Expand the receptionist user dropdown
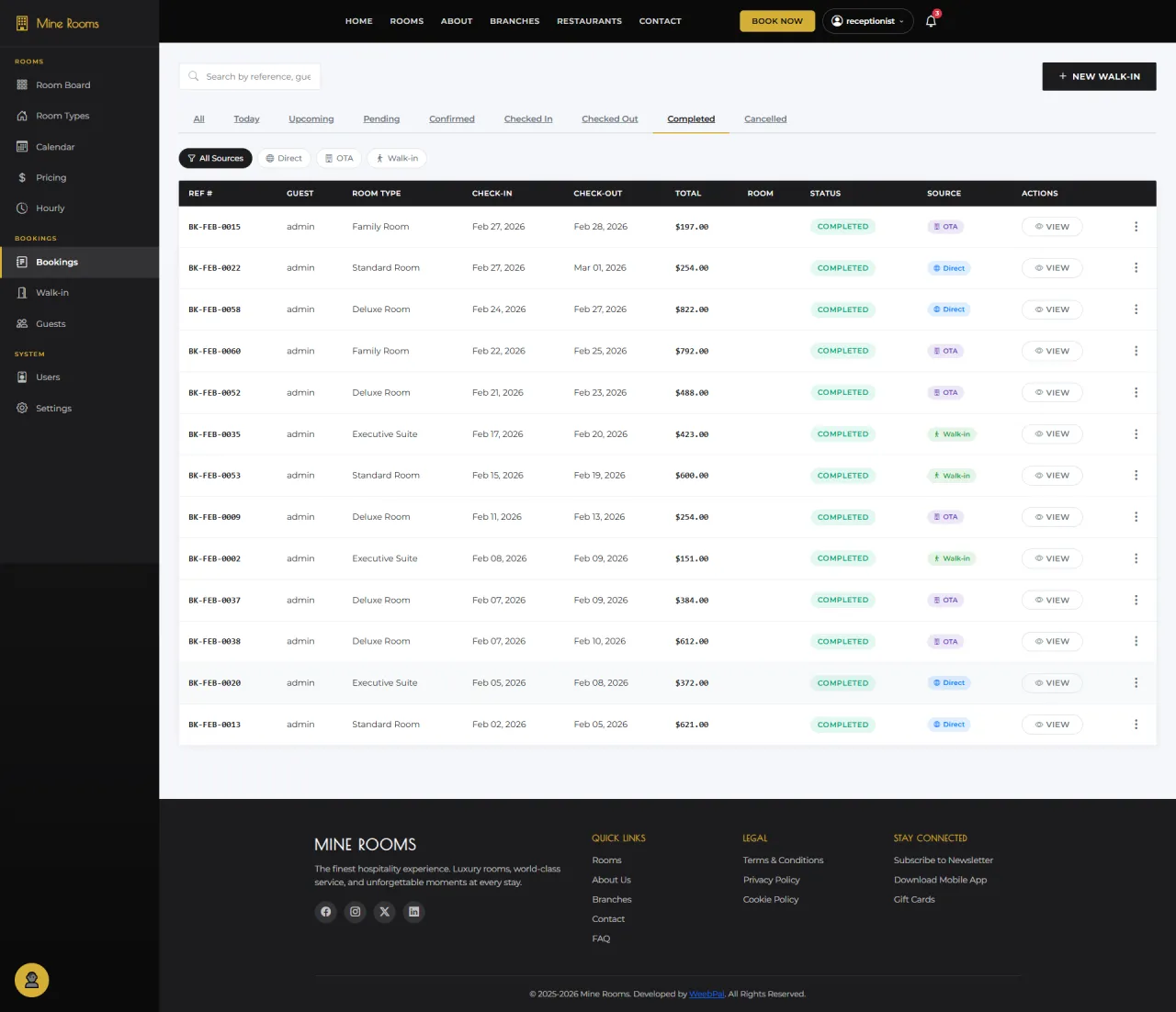The image size is (1176, 1012). point(867,21)
